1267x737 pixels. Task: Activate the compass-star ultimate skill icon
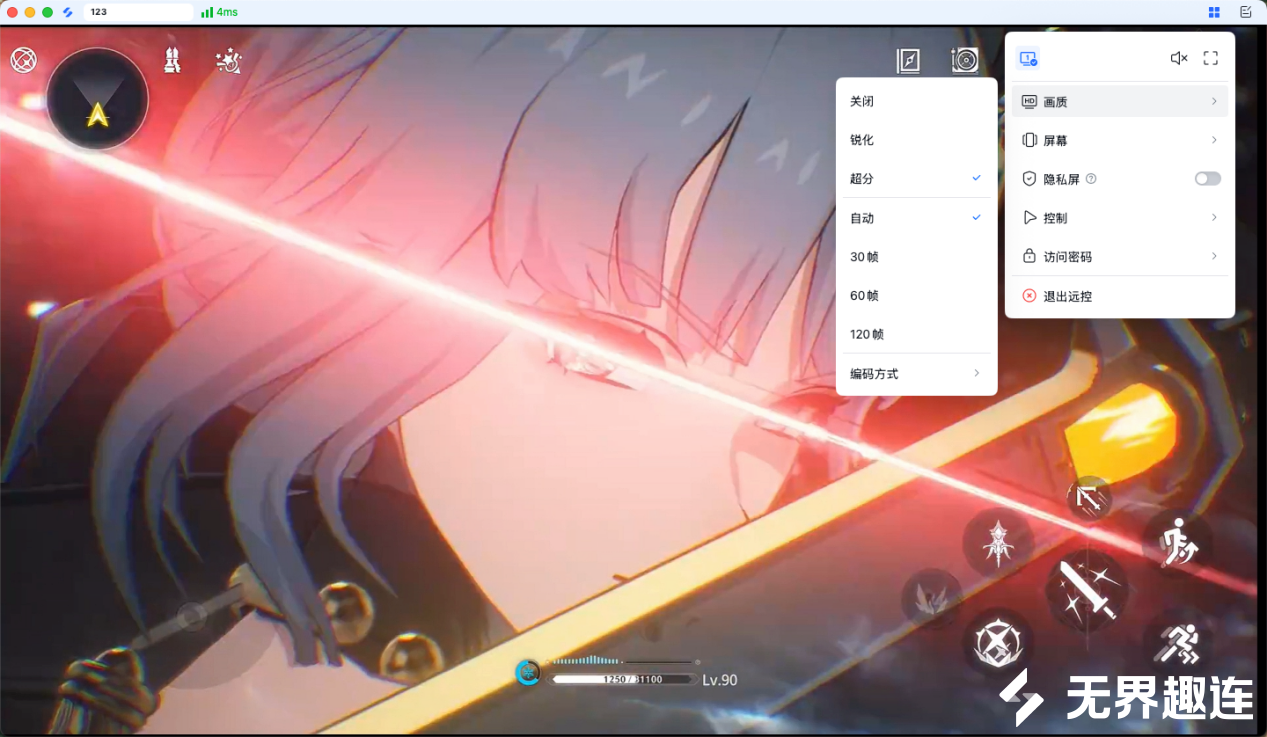pyautogui.click(x=997, y=641)
